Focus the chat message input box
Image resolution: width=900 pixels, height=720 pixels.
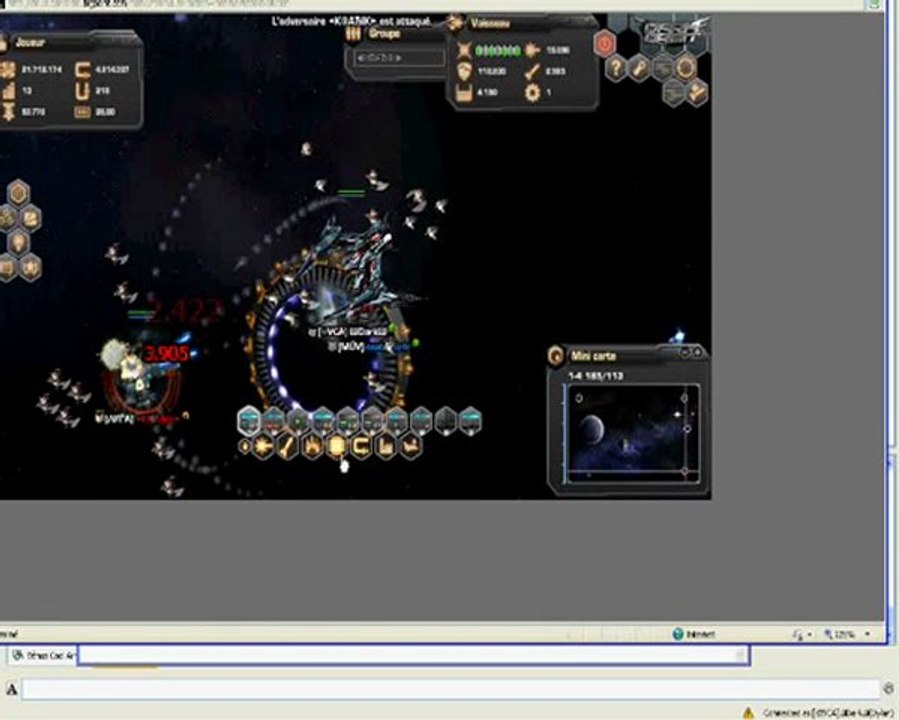[451, 689]
